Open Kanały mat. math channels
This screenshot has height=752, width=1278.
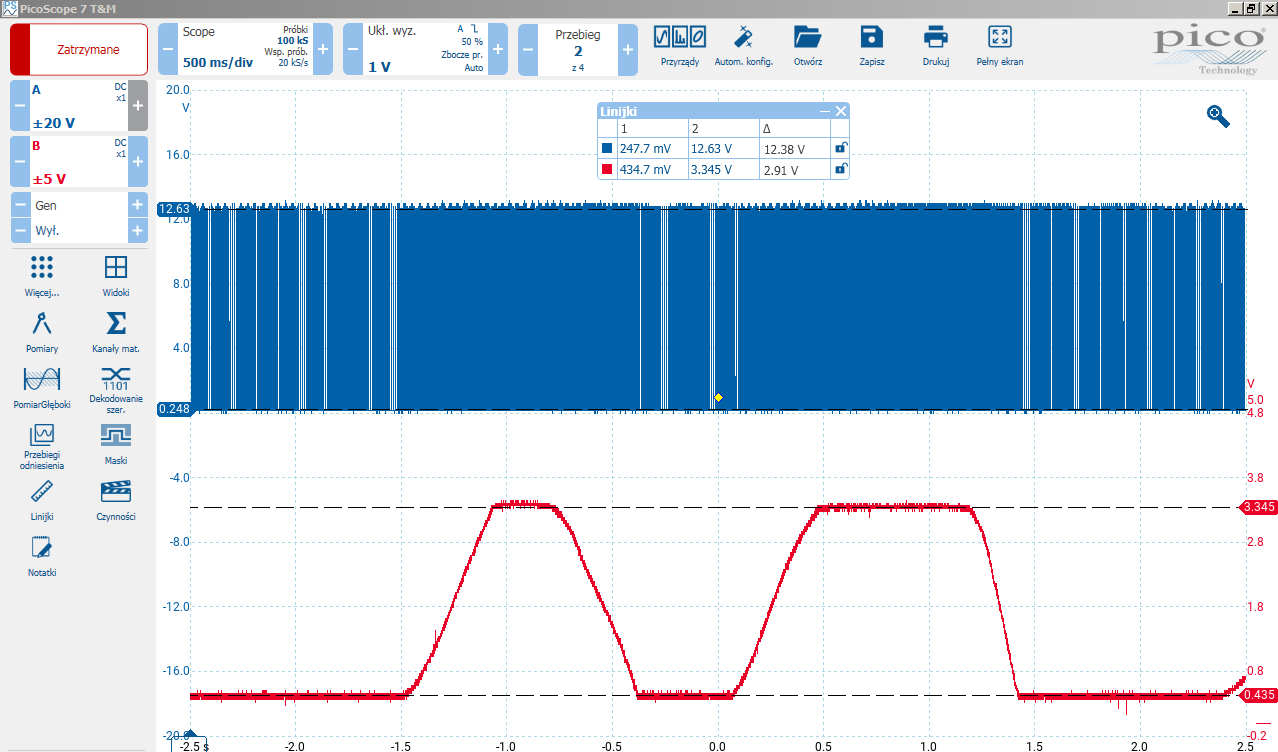(x=116, y=332)
